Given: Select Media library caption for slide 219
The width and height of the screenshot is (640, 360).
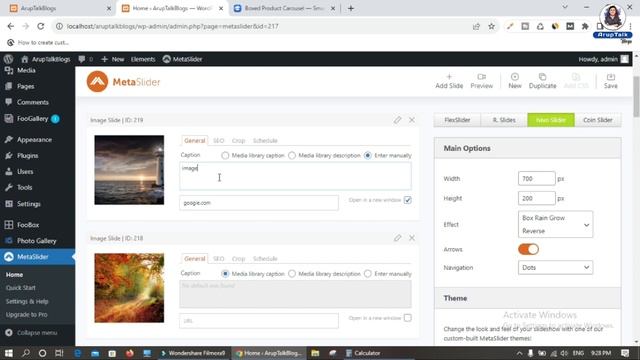Looking at the screenshot, I should 225,156.
